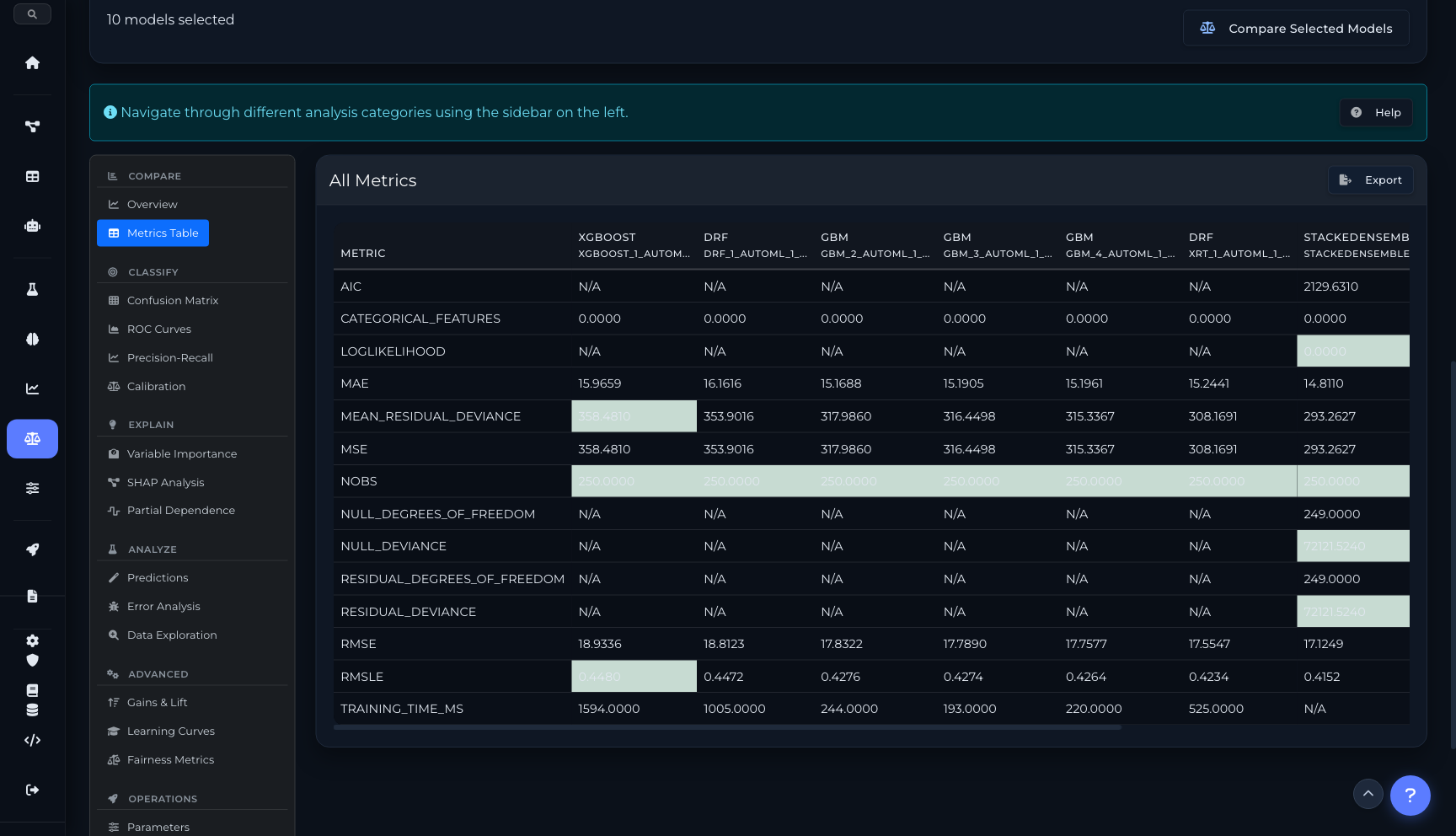Click the Compare Selected Models button
Viewport: 1456px width, 836px height.
point(1295,29)
